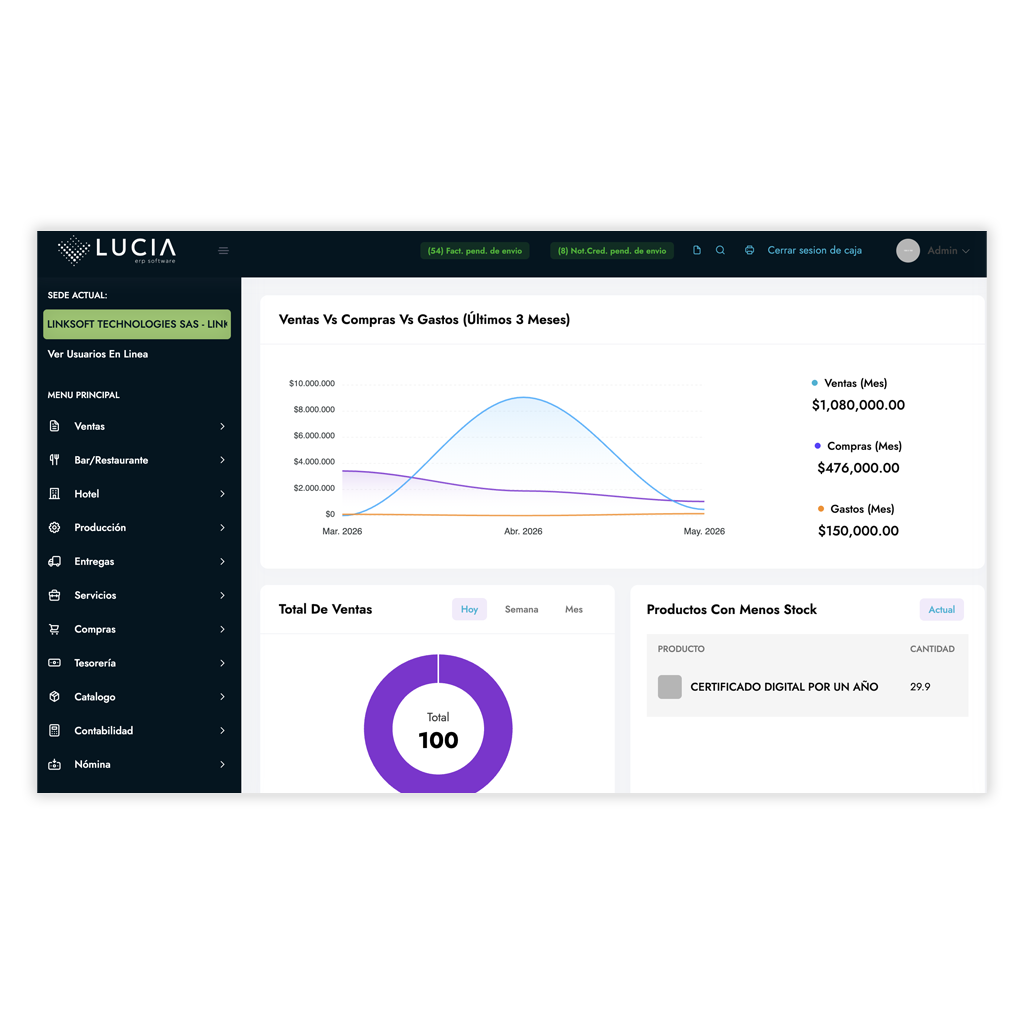Click the 29.9 quantity cell

(920, 687)
